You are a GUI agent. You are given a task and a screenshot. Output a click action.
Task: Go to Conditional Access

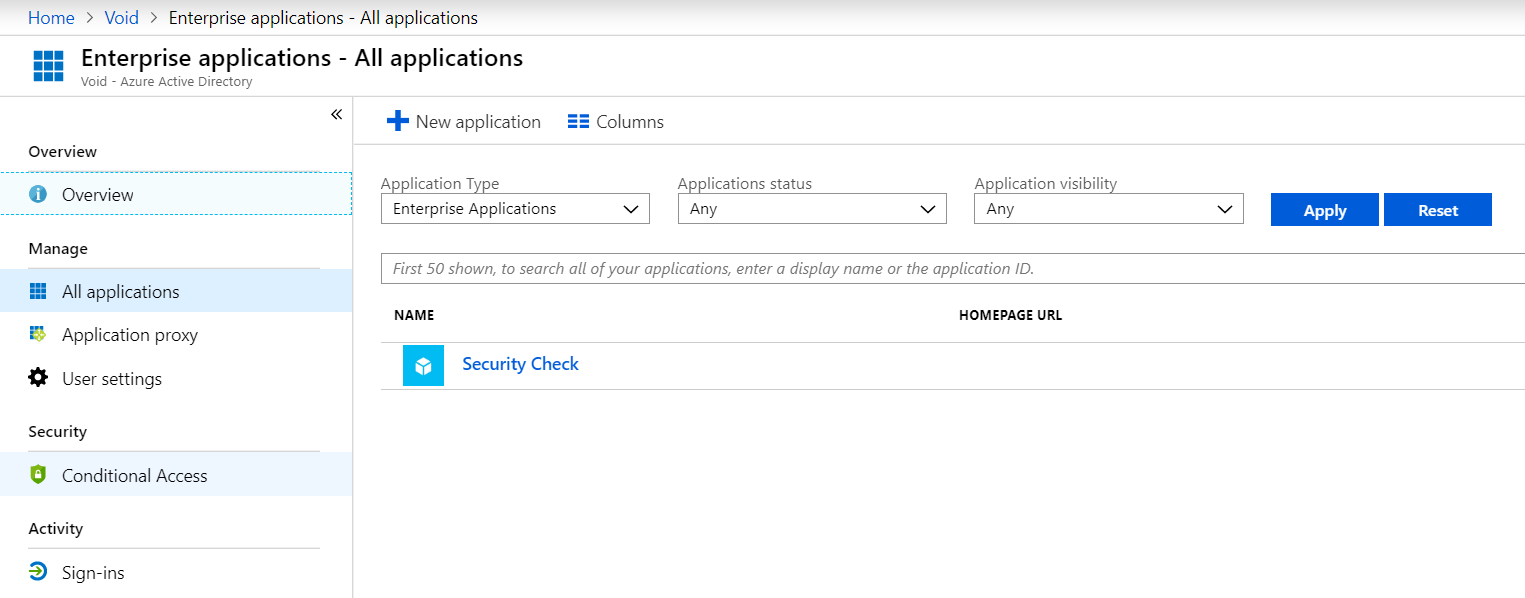[176, 475]
